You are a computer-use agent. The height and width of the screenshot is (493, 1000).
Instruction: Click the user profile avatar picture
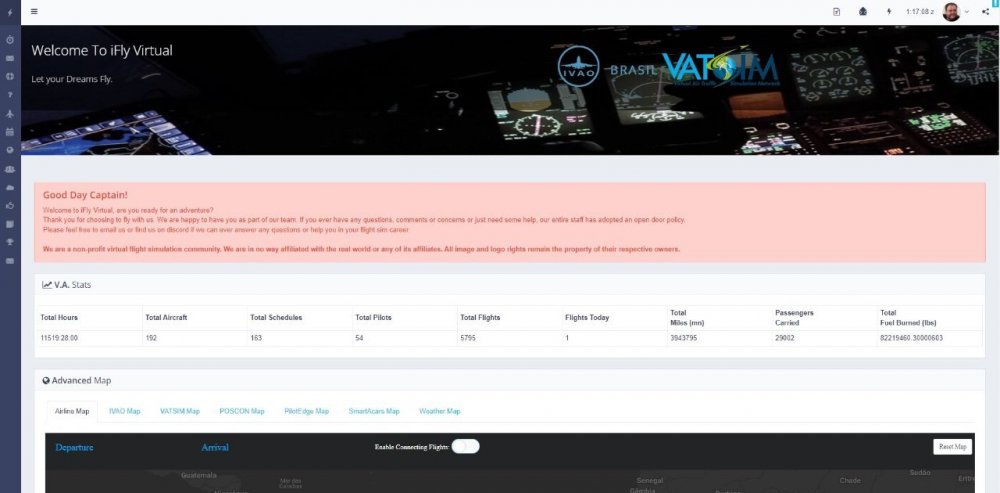(x=951, y=12)
